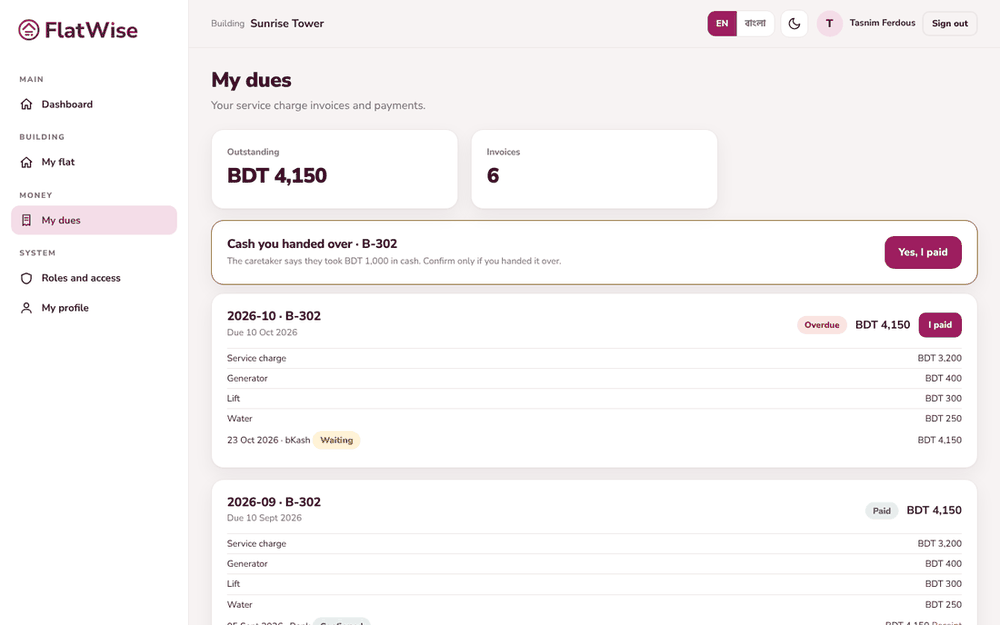Sign out of the account
The width and height of the screenshot is (1000, 625).
[x=950, y=24]
